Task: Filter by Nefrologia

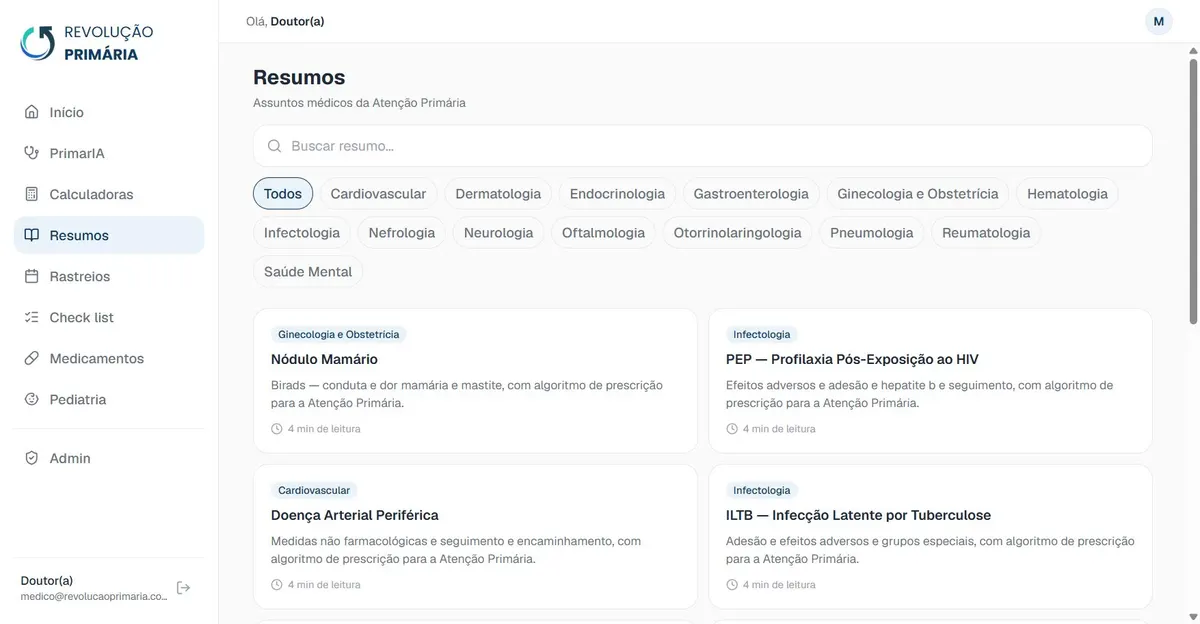Action: click(x=402, y=233)
